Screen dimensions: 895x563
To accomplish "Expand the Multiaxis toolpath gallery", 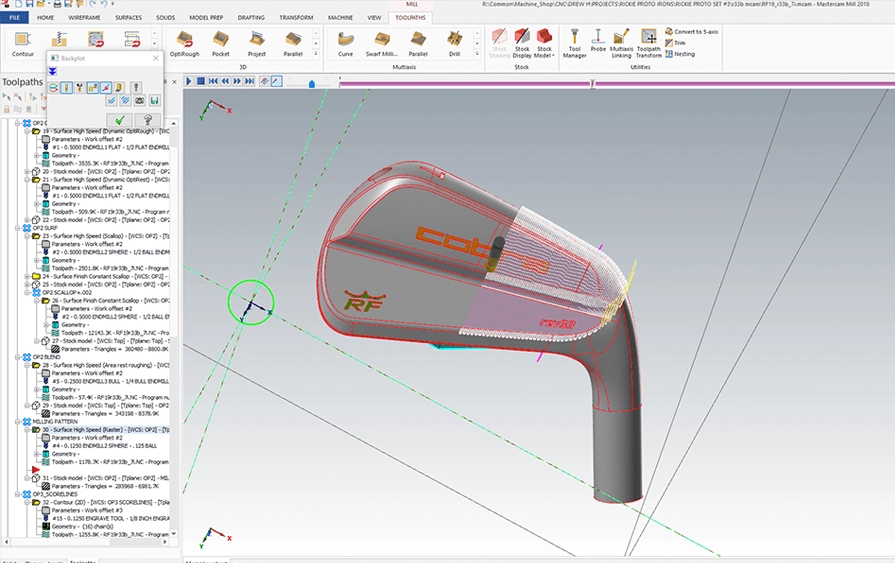I will pyautogui.click(x=477, y=54).
